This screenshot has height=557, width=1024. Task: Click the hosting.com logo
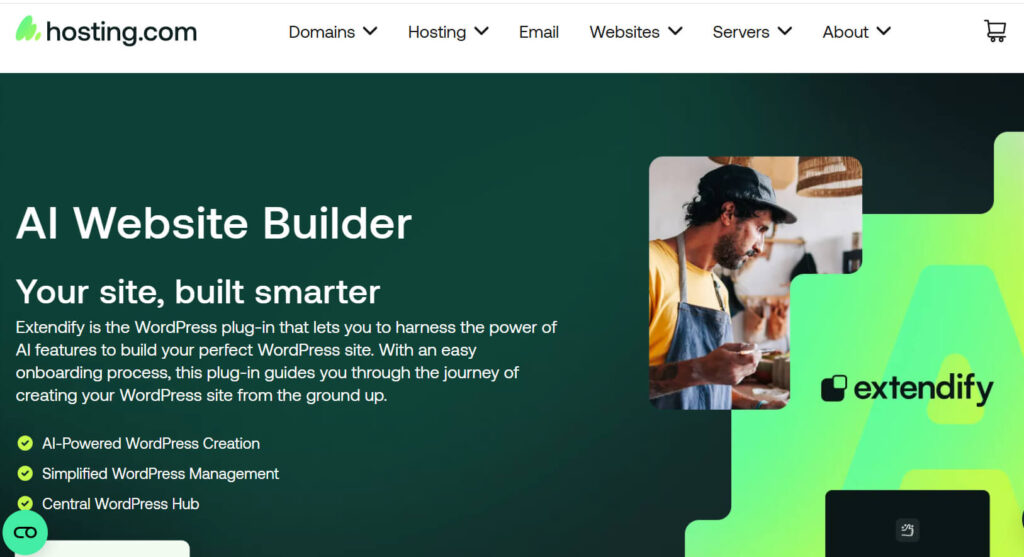click(106, 31)
